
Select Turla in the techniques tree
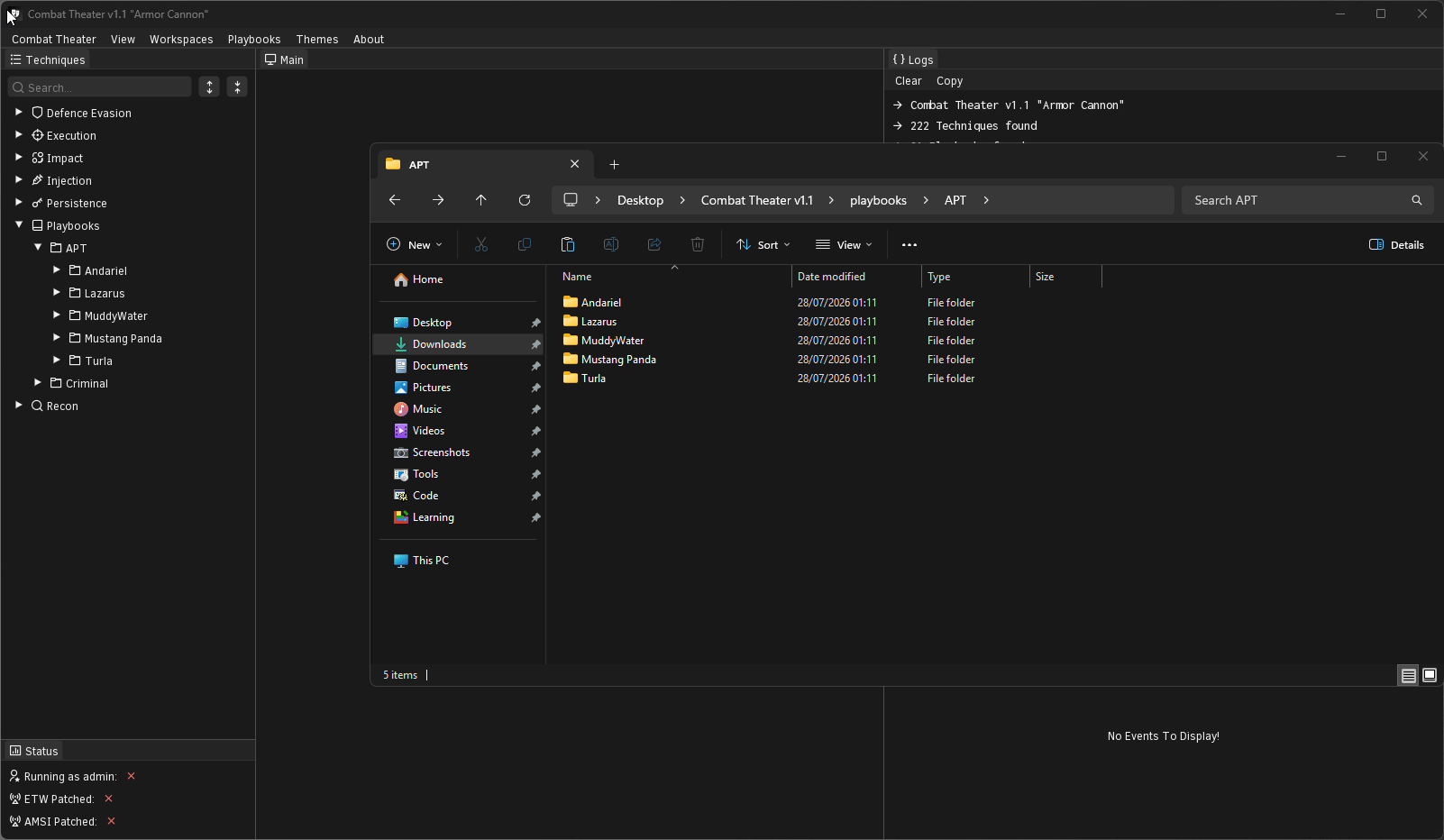click(98, 361)
